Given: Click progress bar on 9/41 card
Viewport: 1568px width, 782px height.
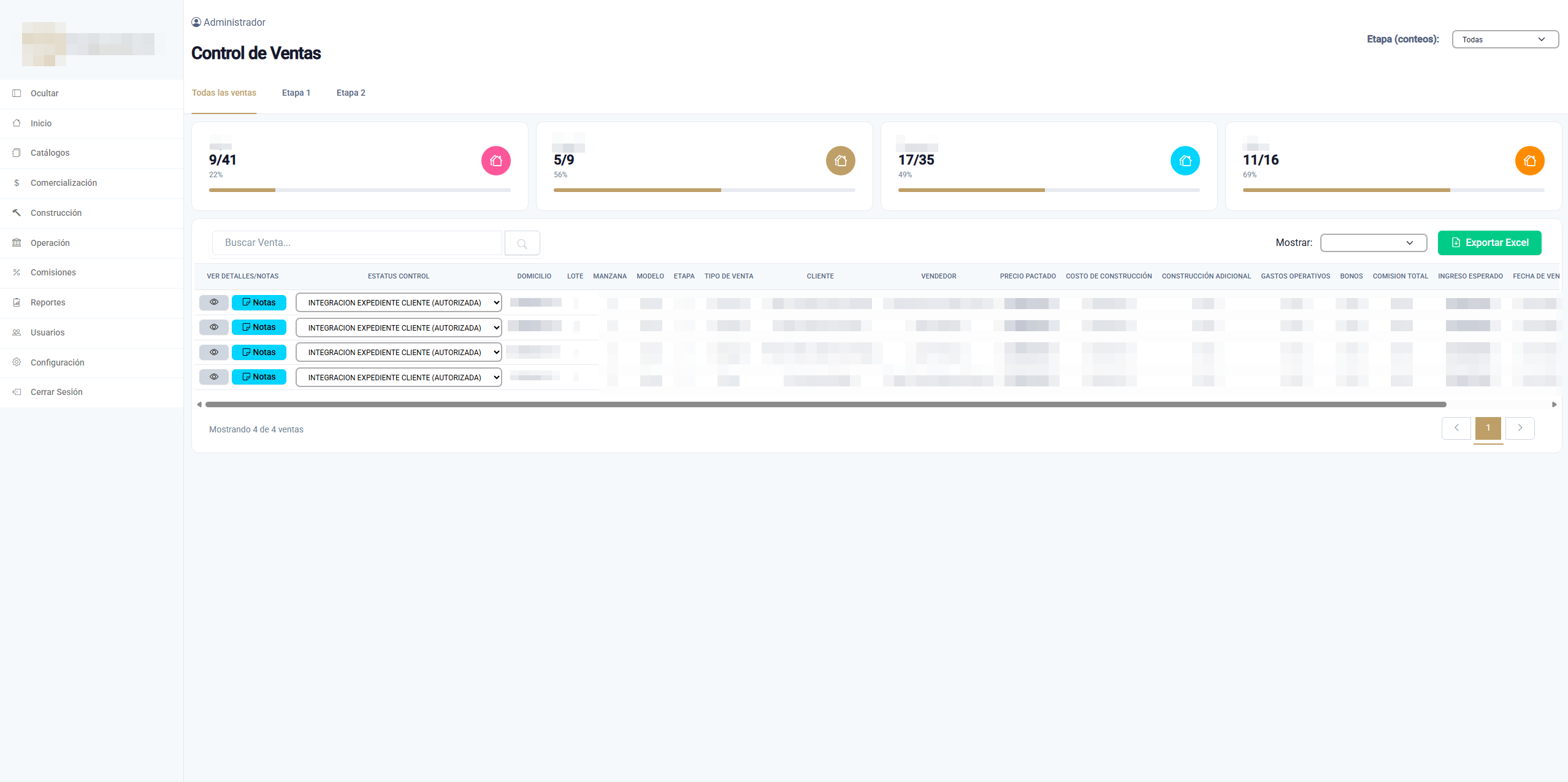Looking at the screenshot, I should click(360, 190).
